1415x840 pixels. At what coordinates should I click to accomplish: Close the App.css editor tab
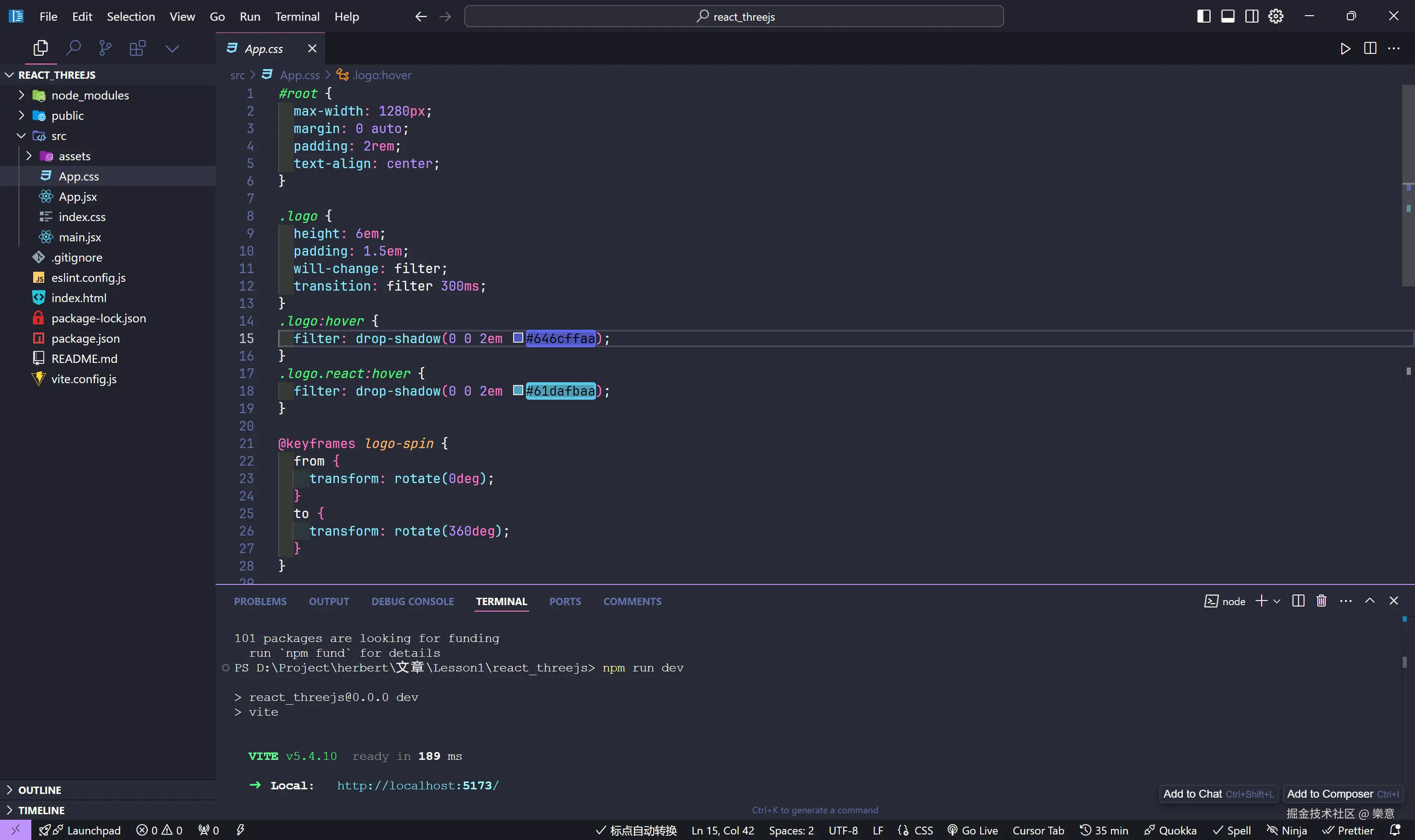312,49
